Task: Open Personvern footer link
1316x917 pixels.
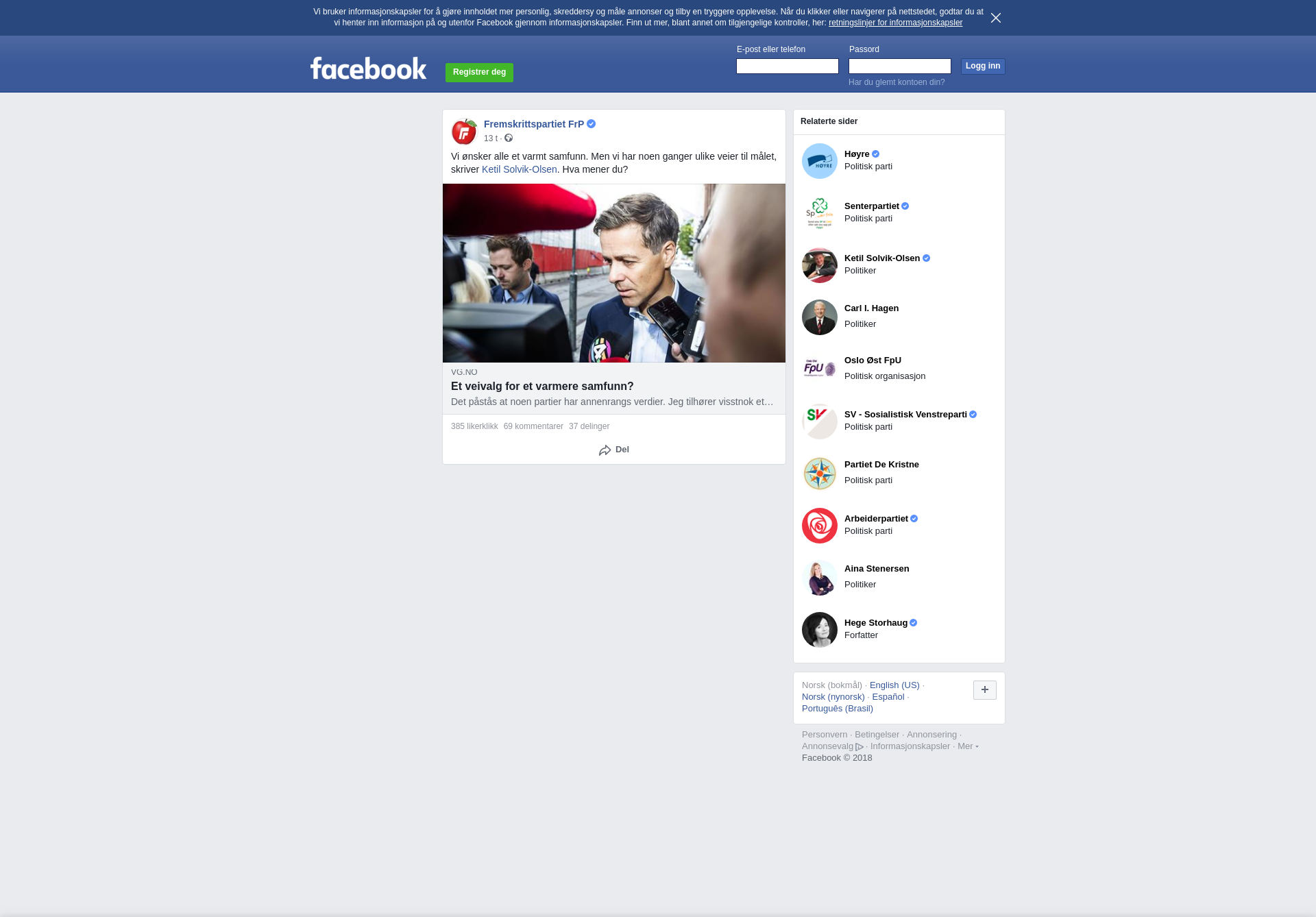Action: [x=825, y=735]
